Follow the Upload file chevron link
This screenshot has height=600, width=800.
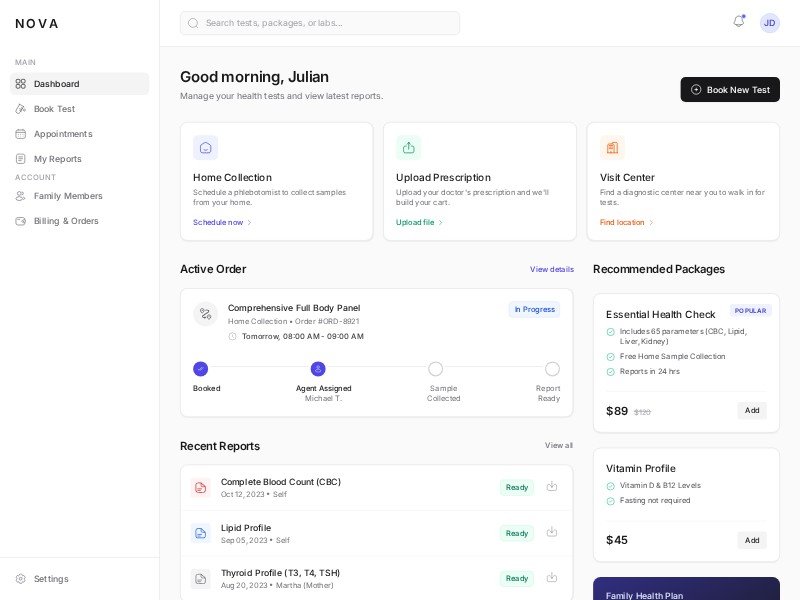[x=419, y=222]
